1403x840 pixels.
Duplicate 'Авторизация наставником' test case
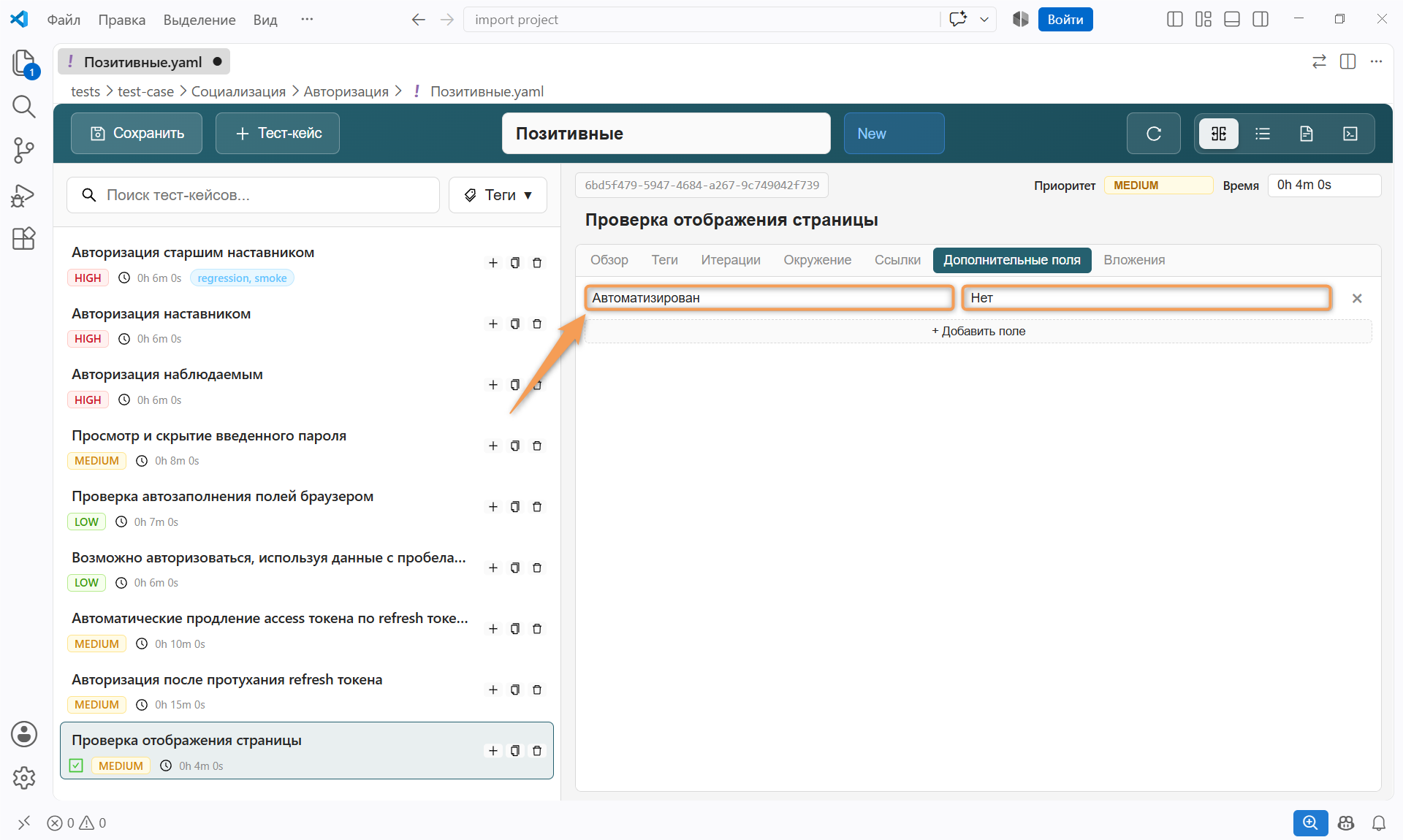coord(515,324)
